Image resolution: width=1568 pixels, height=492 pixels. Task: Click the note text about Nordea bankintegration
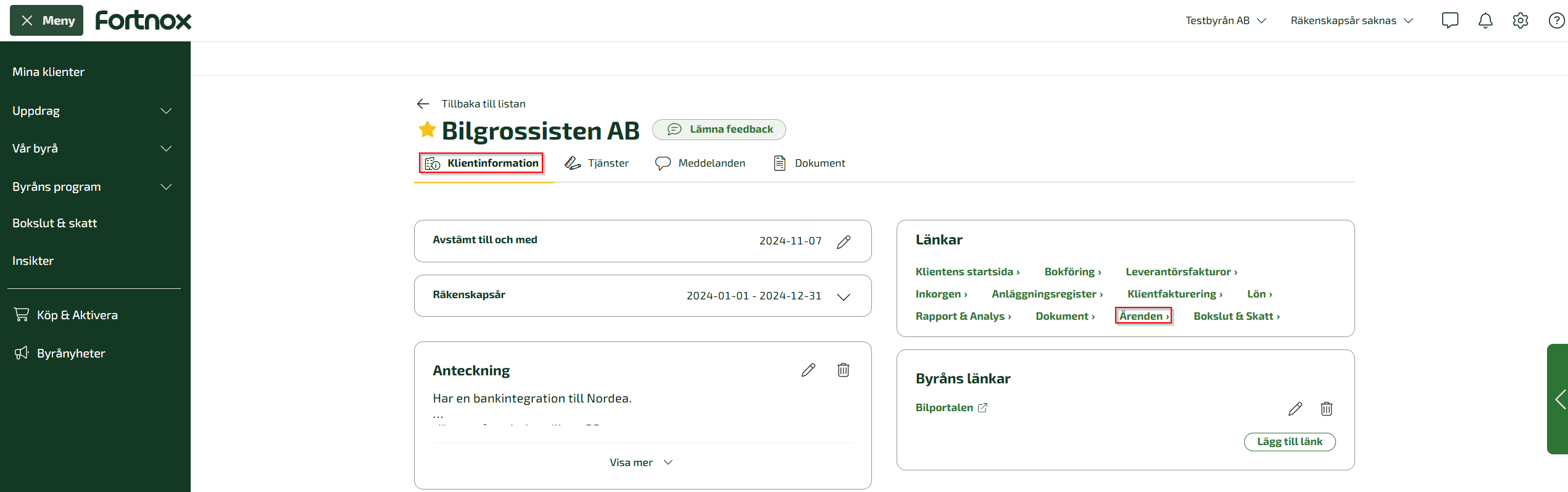pos(533,398)
